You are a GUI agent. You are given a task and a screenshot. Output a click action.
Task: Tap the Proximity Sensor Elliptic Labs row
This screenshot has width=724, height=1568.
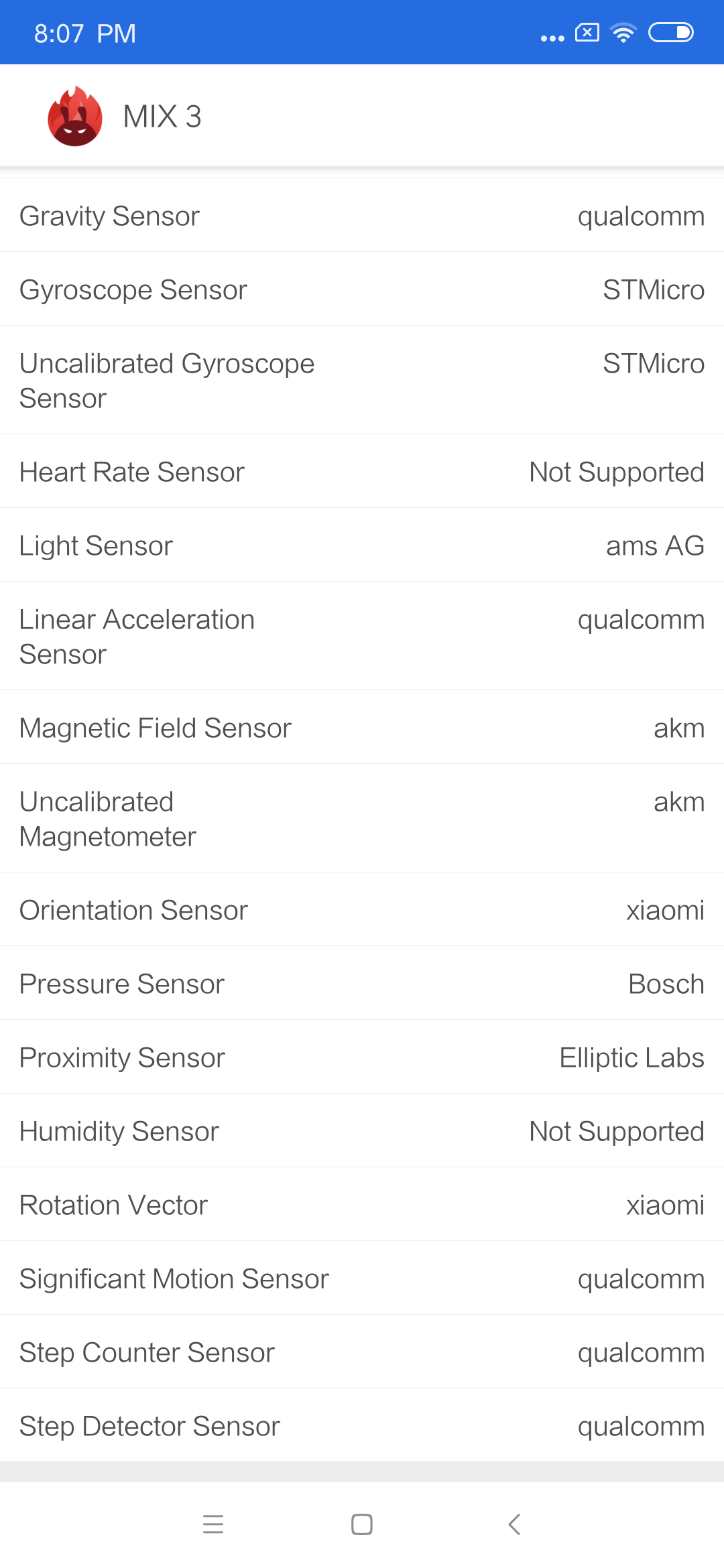[x=362, y=1057]
